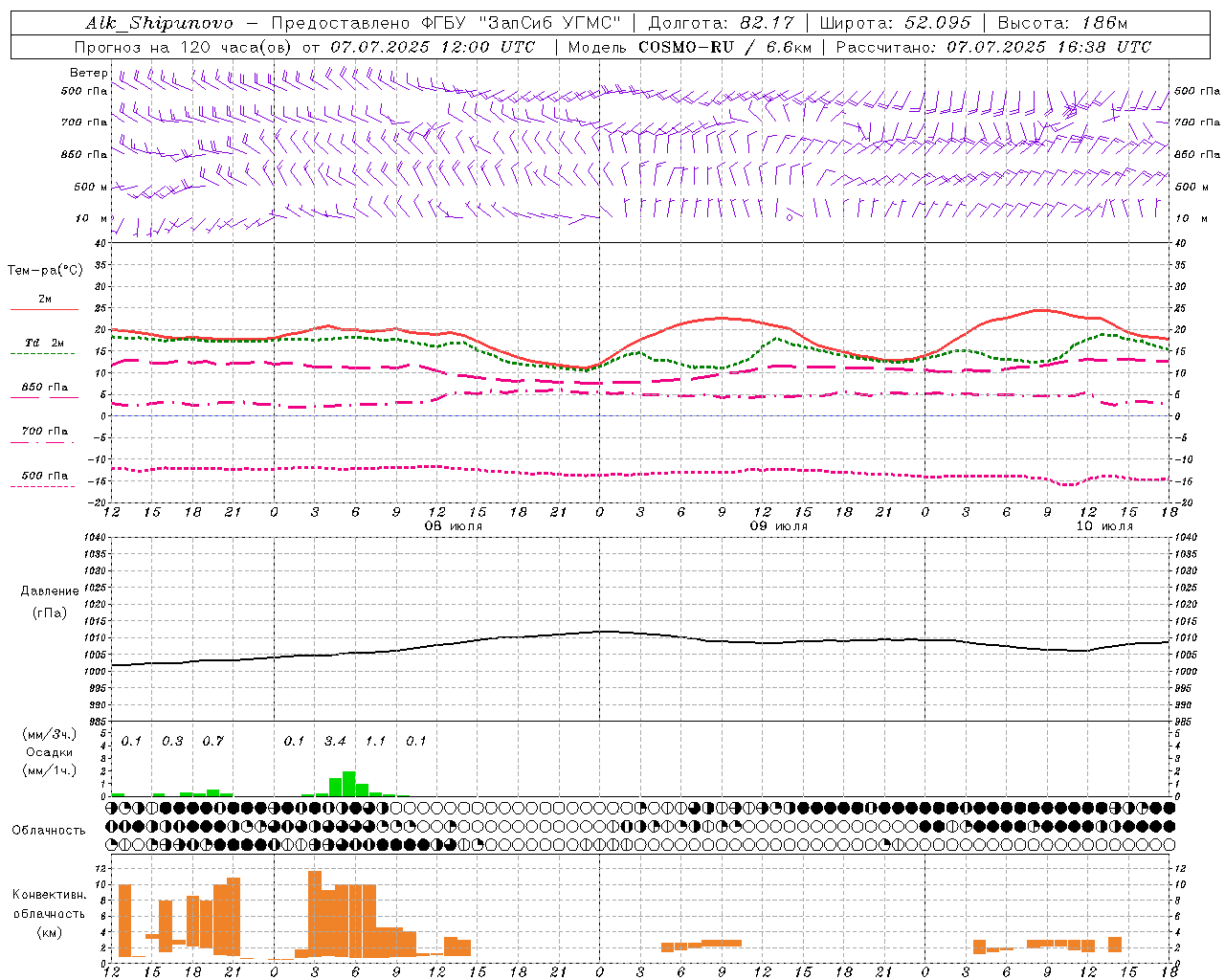Click the 10 м label on left wind axis
Image resolution: width=1225 pixels, height=980 pixels.
pos(92,218)
